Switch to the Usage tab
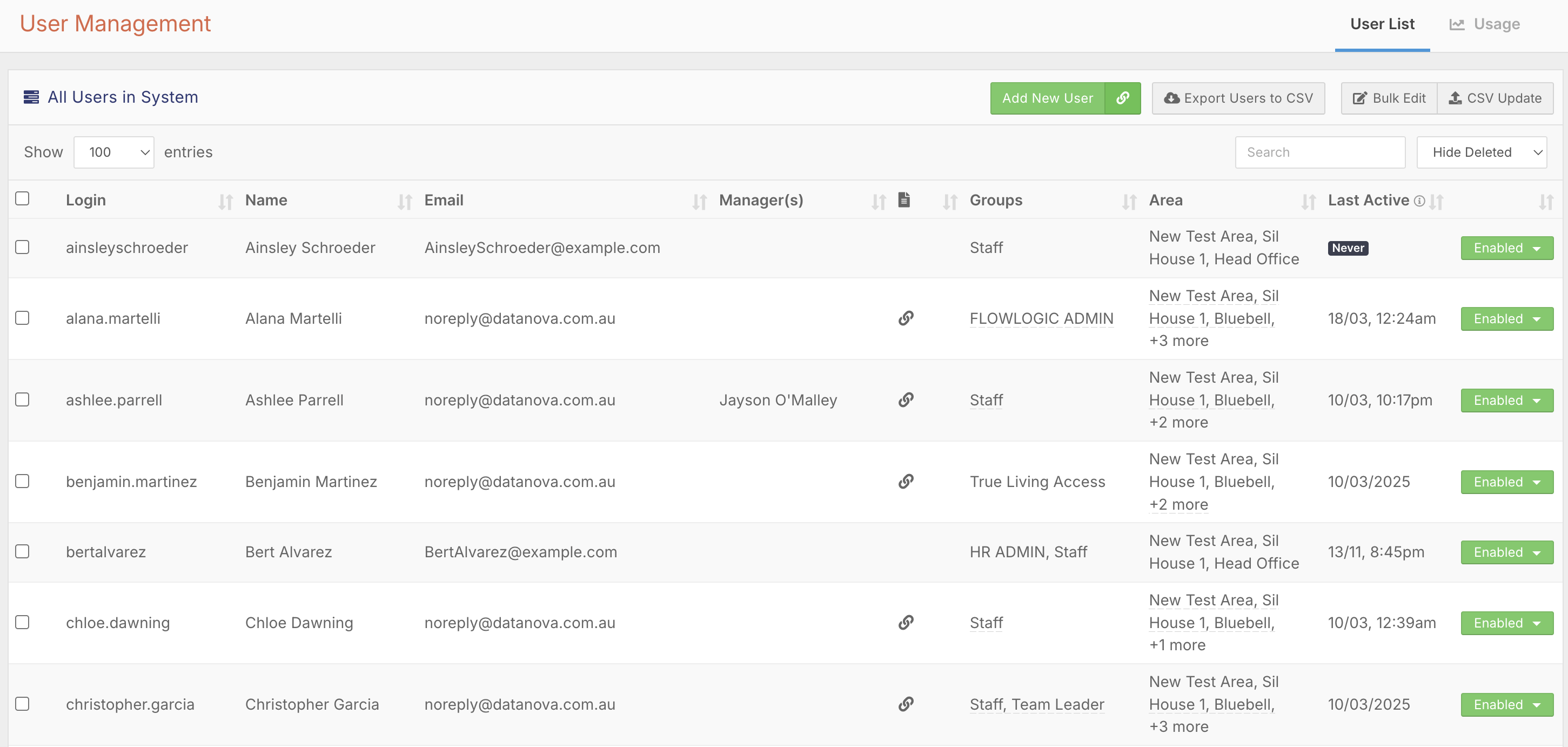This screenshot has height=747, width=1568. point(1485,24)
